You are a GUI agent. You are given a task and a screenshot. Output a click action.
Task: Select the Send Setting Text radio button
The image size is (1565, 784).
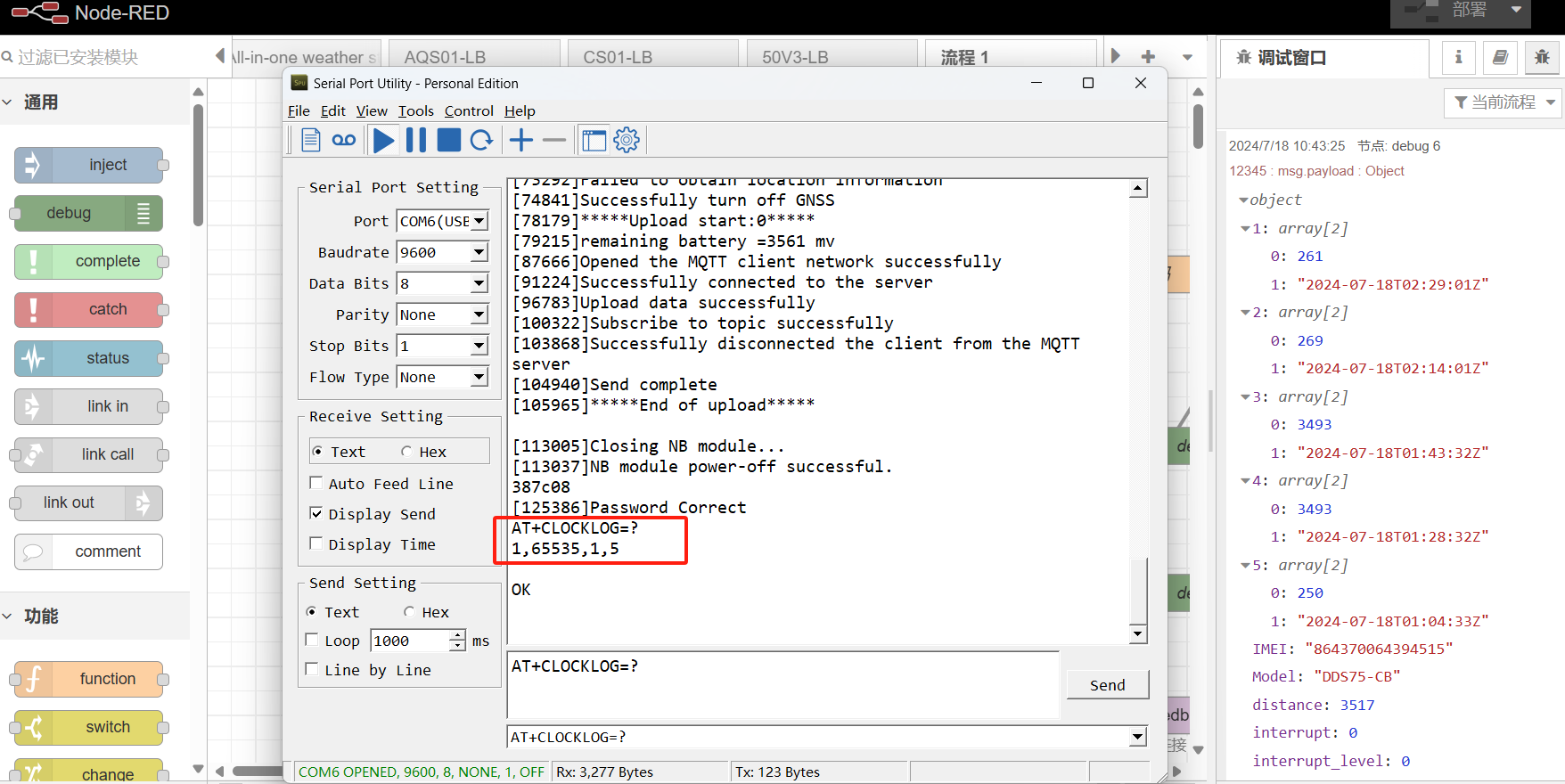311,612
